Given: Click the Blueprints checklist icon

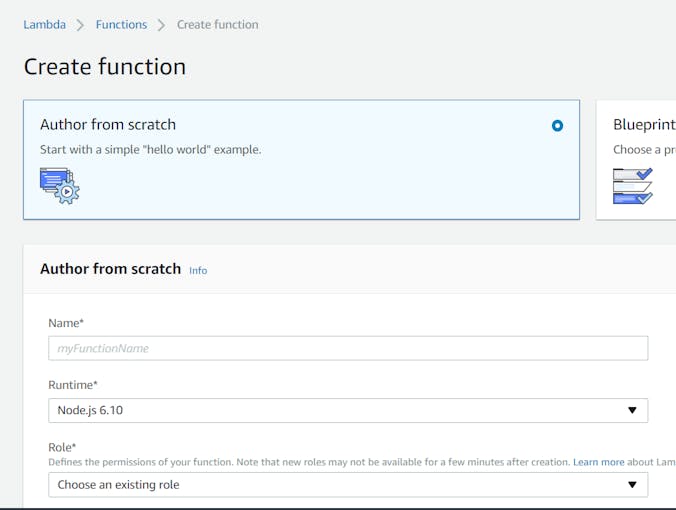Looking at the screenshot, I should (x=632, y=186).
